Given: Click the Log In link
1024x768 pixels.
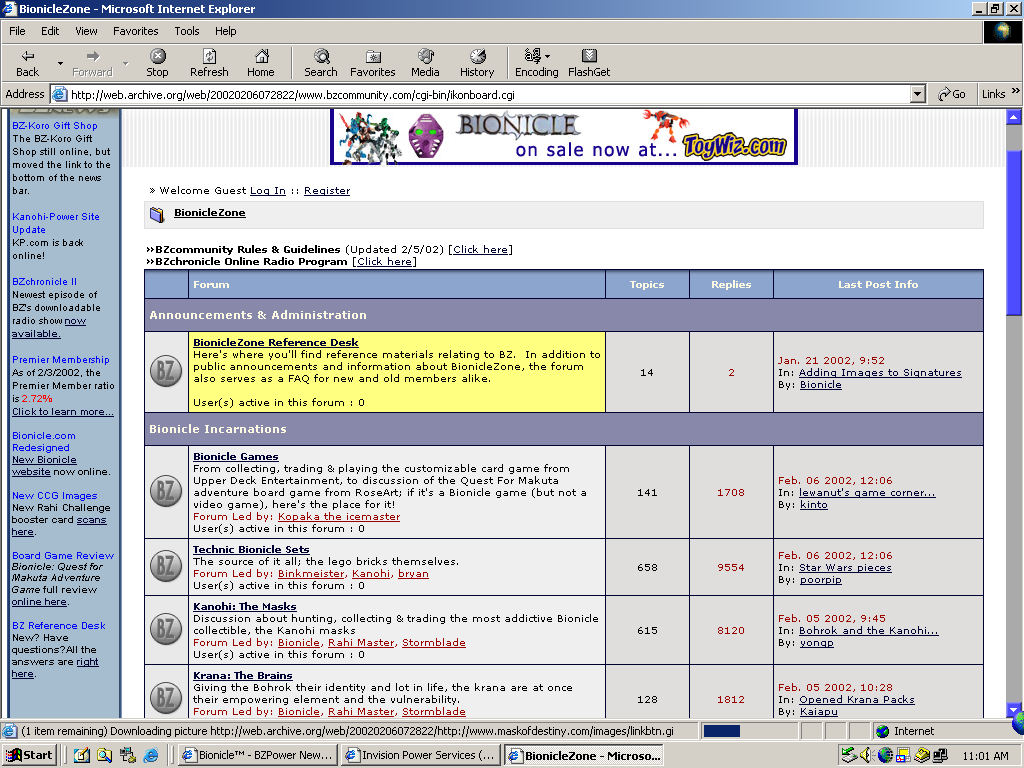Looking at the screenshot, I should pos(268,191).
